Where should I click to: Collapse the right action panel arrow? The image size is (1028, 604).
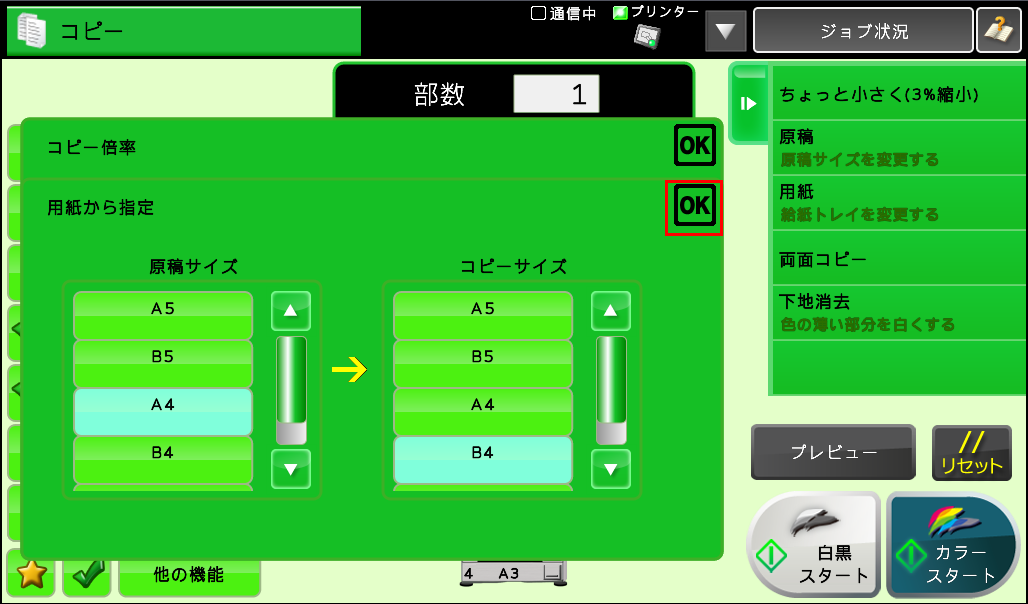(x=748, y=103)
